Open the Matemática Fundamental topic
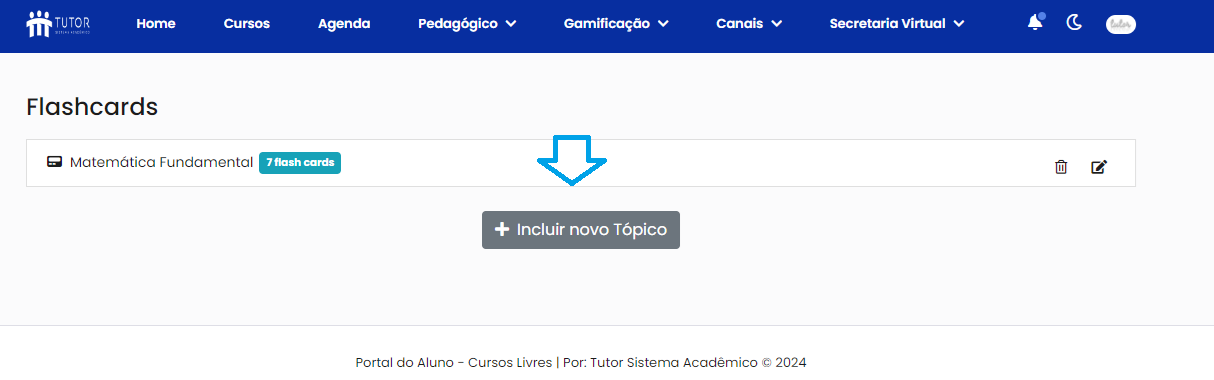This screenshot has width=1214, height=380. tap(161, 162)
